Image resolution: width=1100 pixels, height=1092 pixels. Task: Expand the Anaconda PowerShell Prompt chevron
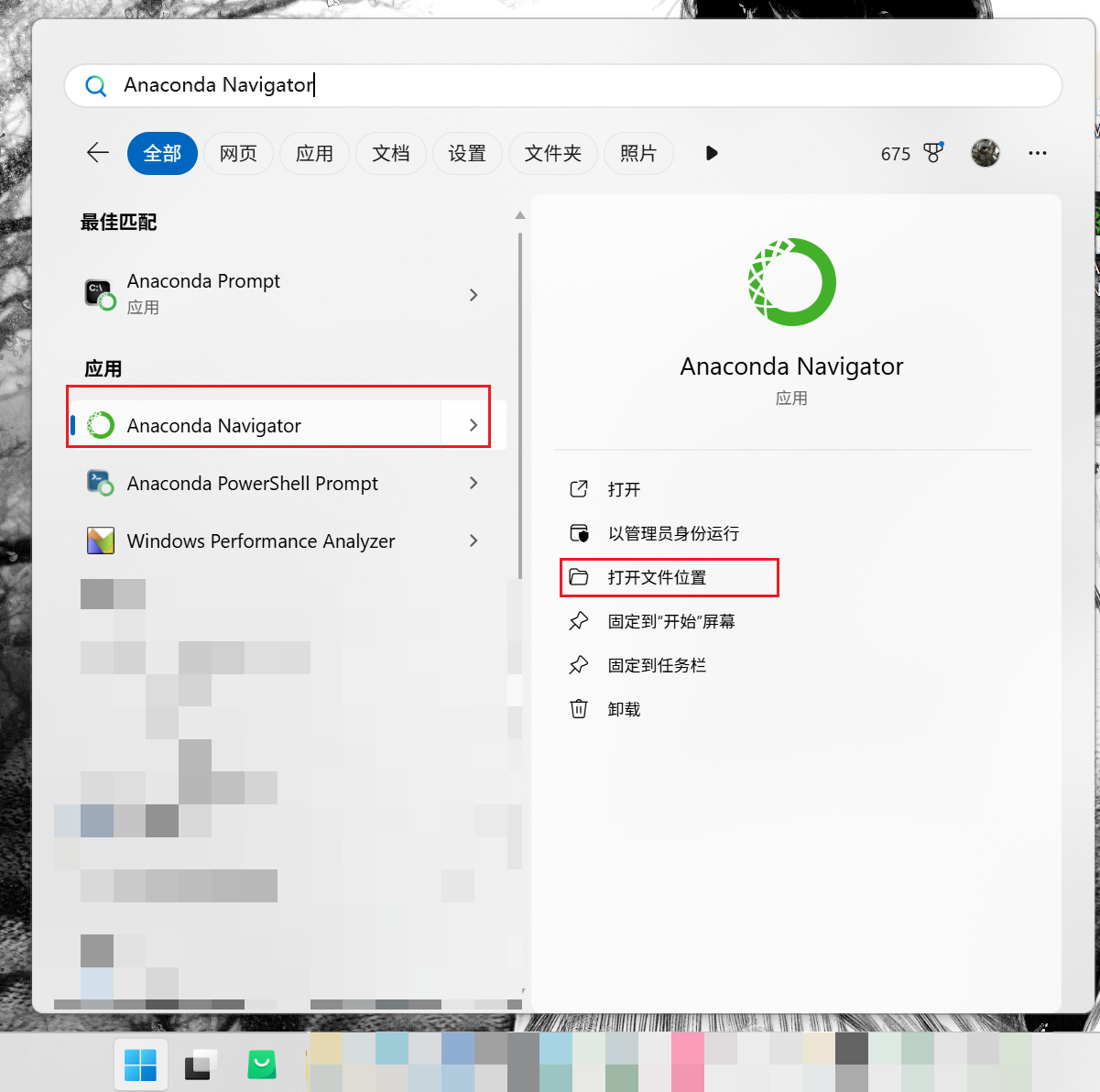click(474, 483)
